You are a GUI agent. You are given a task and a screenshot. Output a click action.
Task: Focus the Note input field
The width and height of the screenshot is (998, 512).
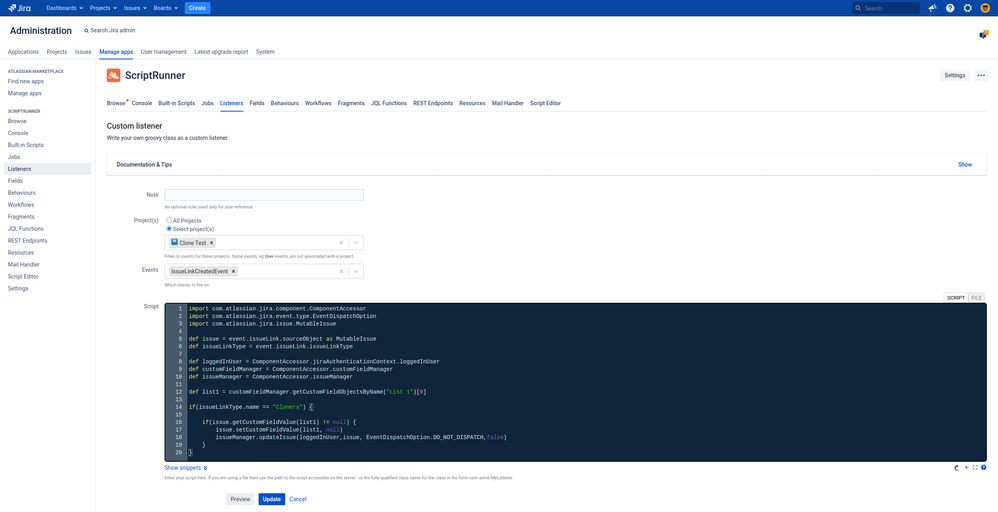[264, 195]
